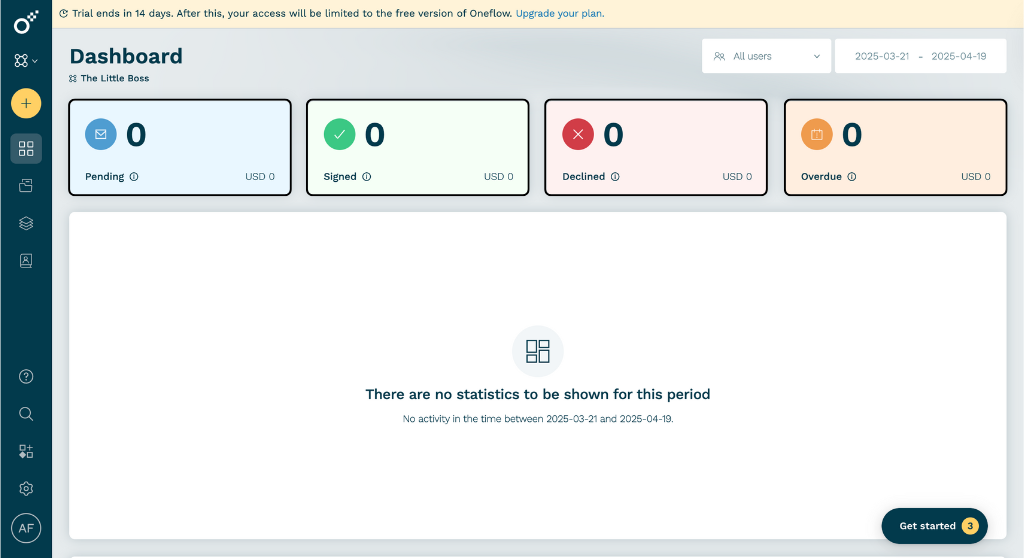Viewport: 1024px width, 558px height.
Task: Open the Search magnifier icon in sidebar
Action: (26, 414)
